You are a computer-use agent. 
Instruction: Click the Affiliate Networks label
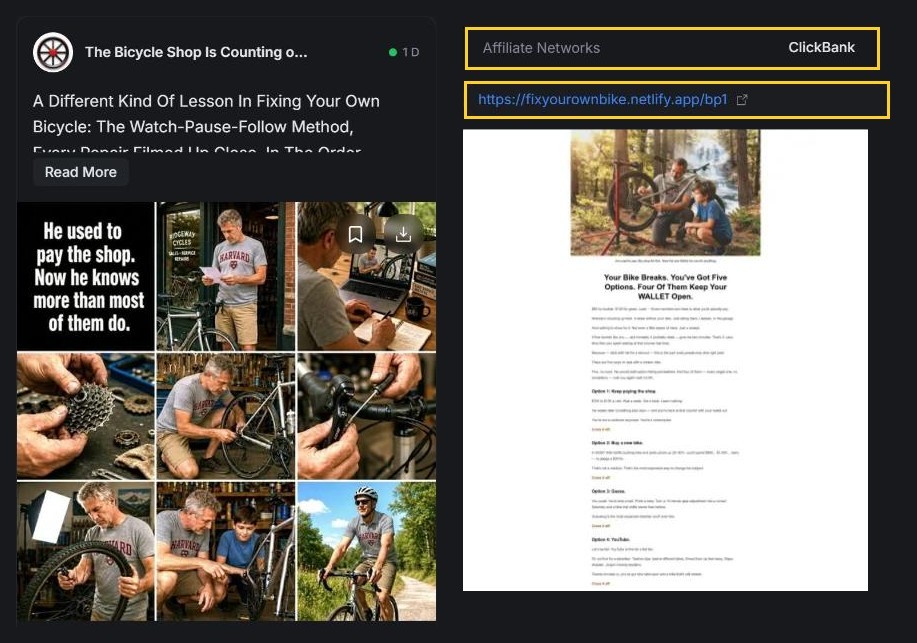tap(541, 48)
